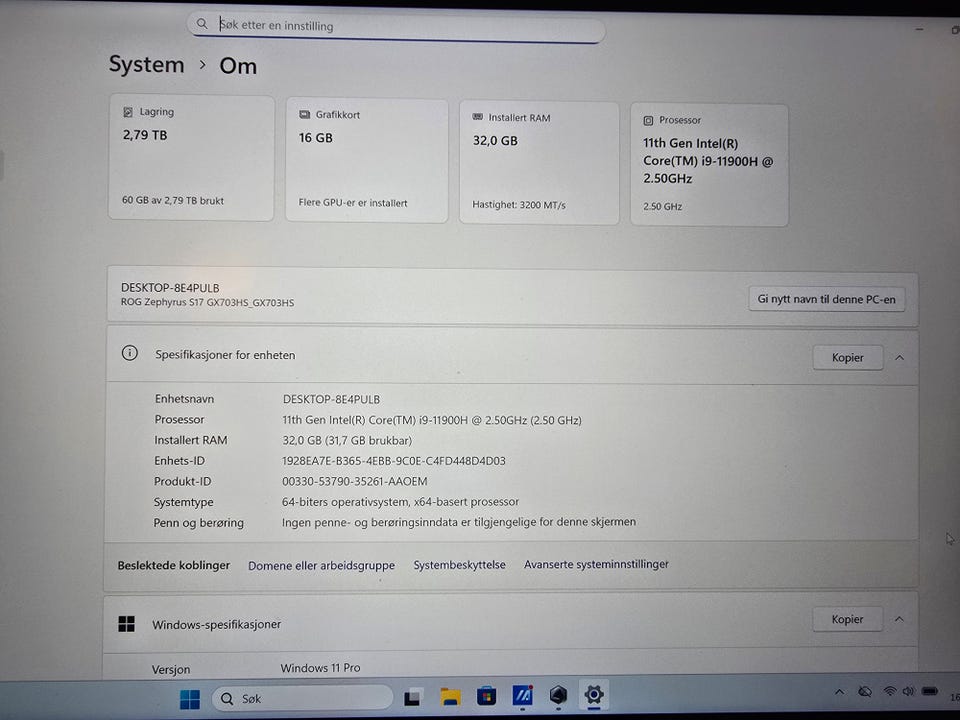Open Systembeskyttelse link
Image resolution: width=960 pixels, height=720 pixels.
click(x=459, y=564)
